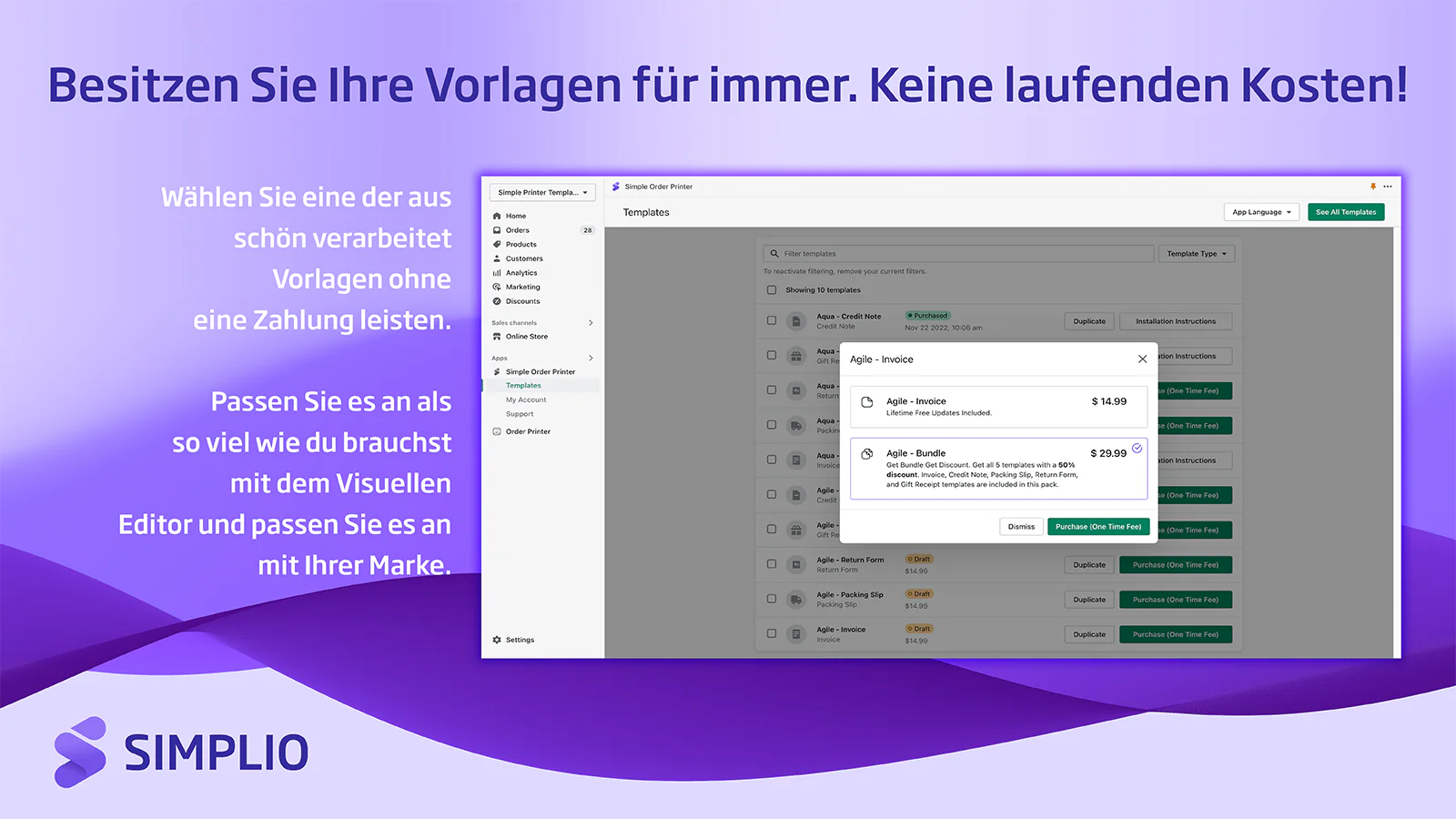The width and height of the screenshot is (1456, 819).
Task: Click the receipt icon of the bottom Agile - Invoice row
Action: (796, 634)
